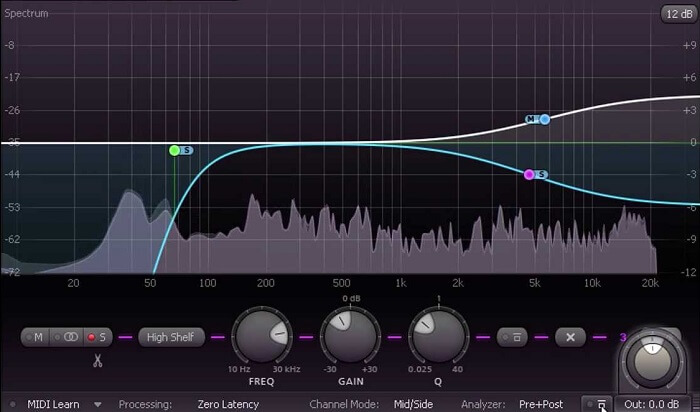Click the 30 kHz label under FREQ knob
The image size is (700, 412).
pos(286,369)
